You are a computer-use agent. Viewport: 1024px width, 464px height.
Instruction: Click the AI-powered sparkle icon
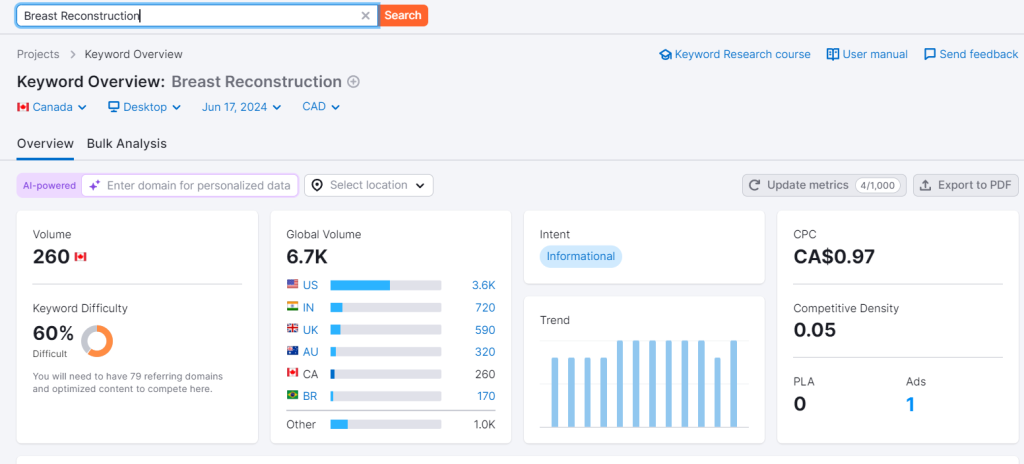point(94,185)
